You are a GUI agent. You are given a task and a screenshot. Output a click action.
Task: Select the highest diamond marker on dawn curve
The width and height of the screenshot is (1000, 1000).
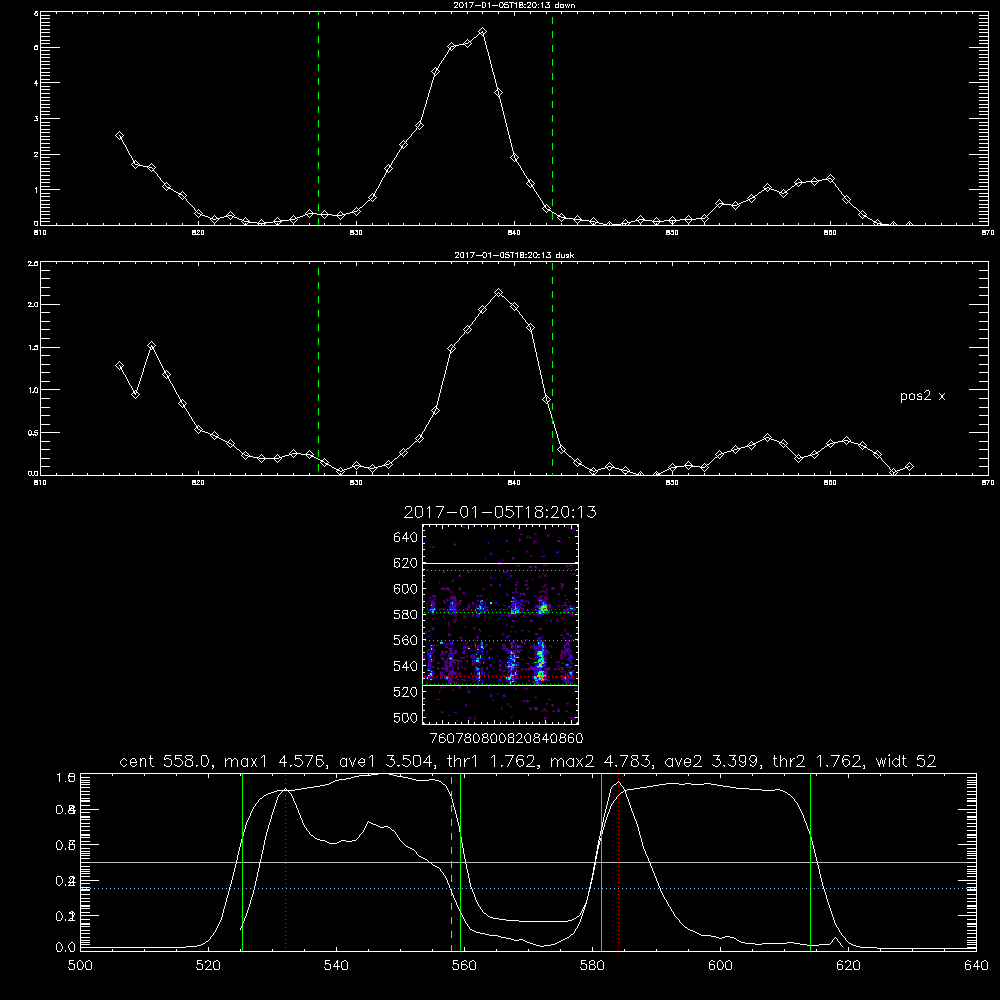(x=483, y=31)
